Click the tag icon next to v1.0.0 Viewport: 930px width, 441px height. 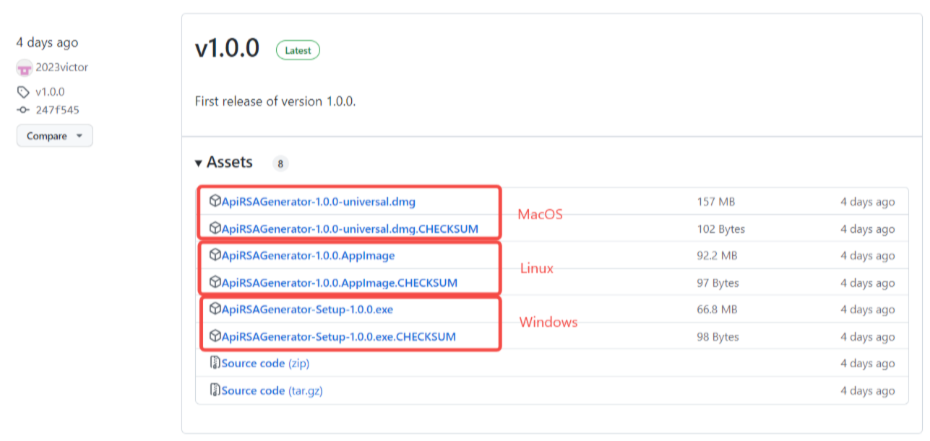tap(23, 92)
